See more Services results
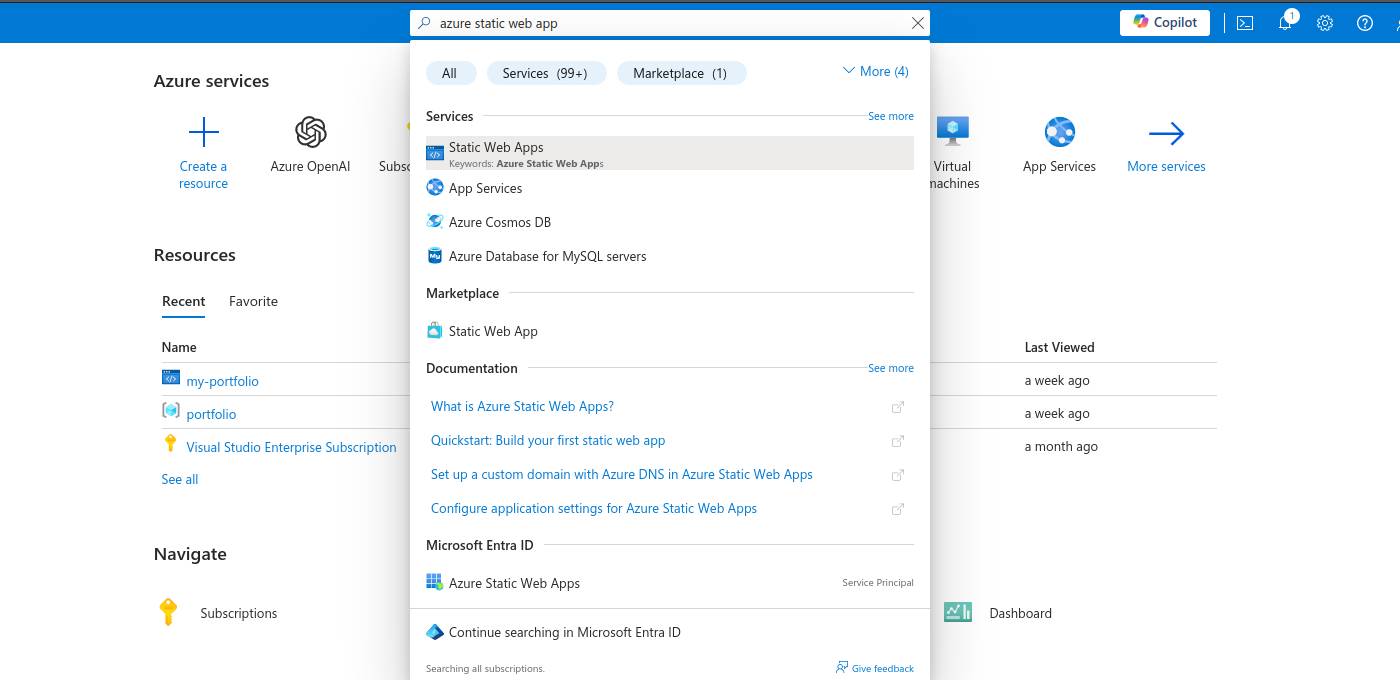1400x680 pixels. point(890,116)
